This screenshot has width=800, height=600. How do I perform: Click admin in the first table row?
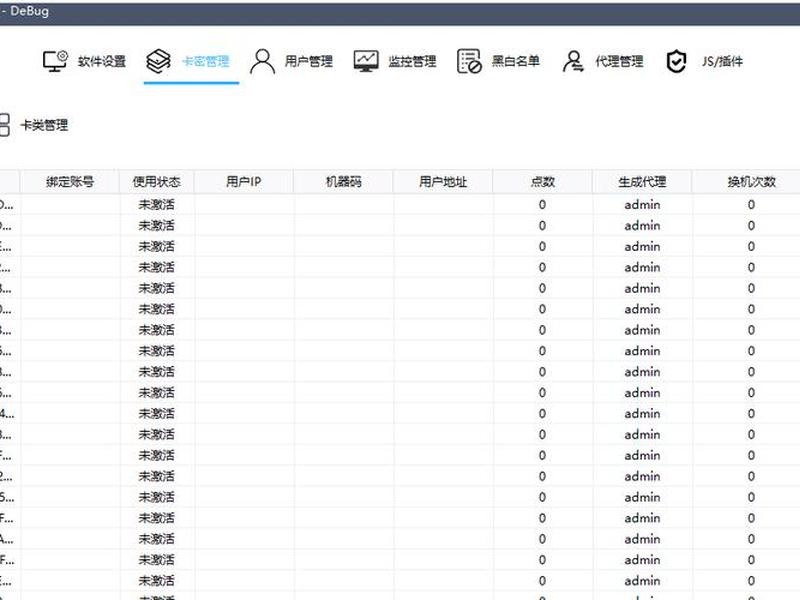642,205
